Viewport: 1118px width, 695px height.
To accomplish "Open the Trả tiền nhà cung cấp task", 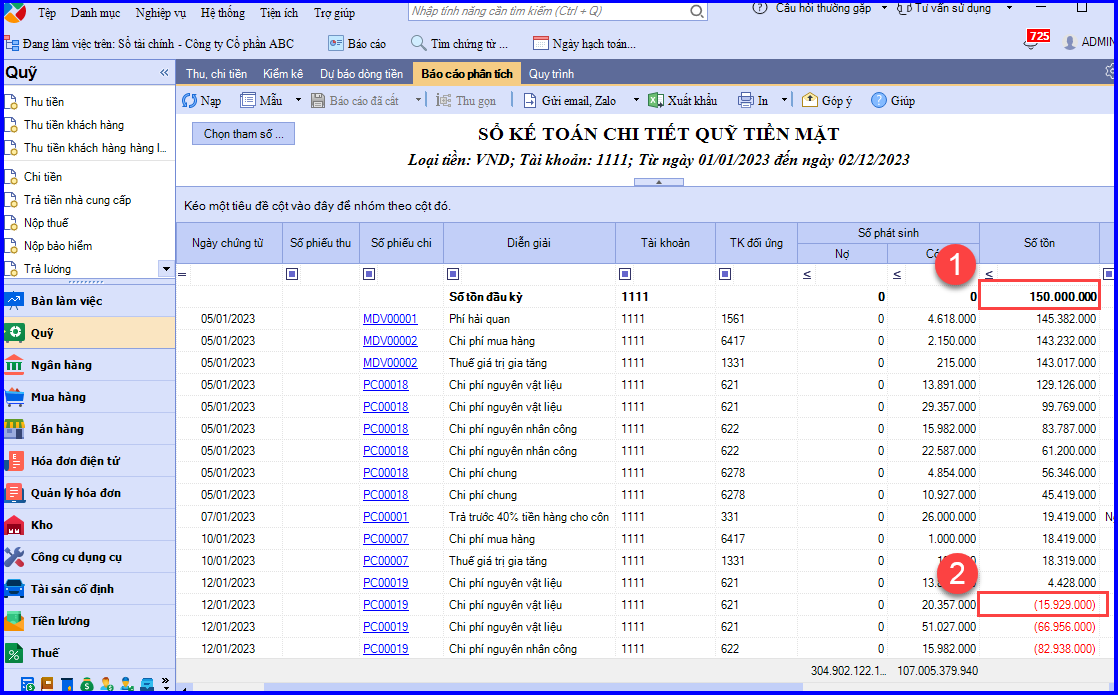I will tap(77, 200).
